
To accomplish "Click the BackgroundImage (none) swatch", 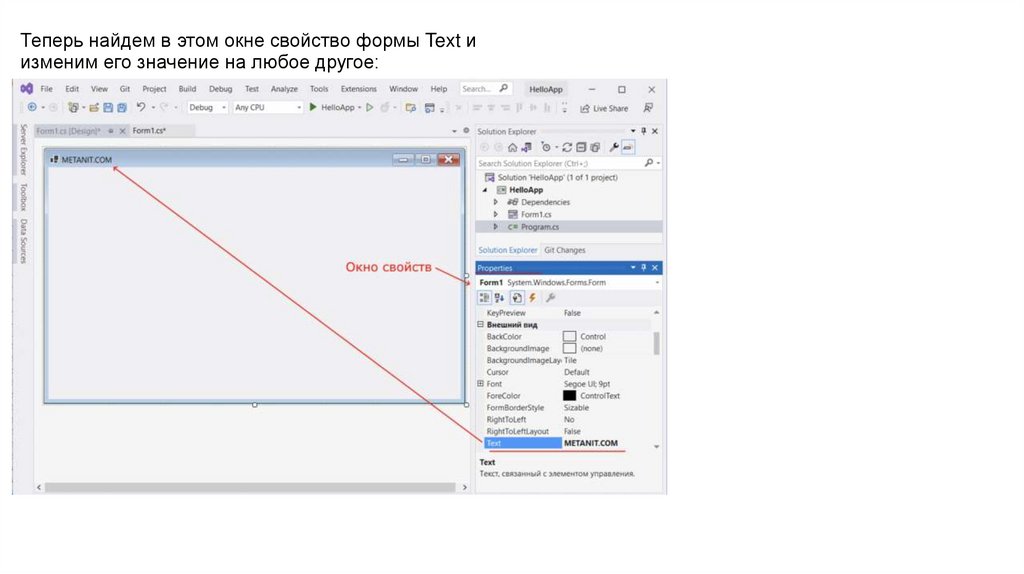I will (569, 348).
